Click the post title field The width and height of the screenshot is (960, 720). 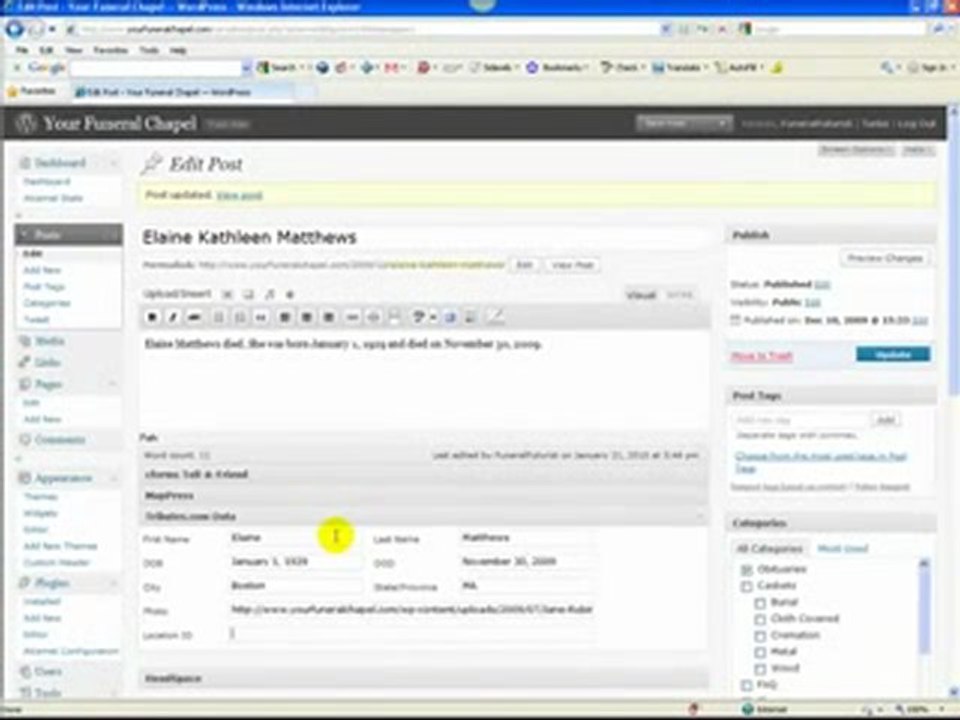[x=426, y=238]
